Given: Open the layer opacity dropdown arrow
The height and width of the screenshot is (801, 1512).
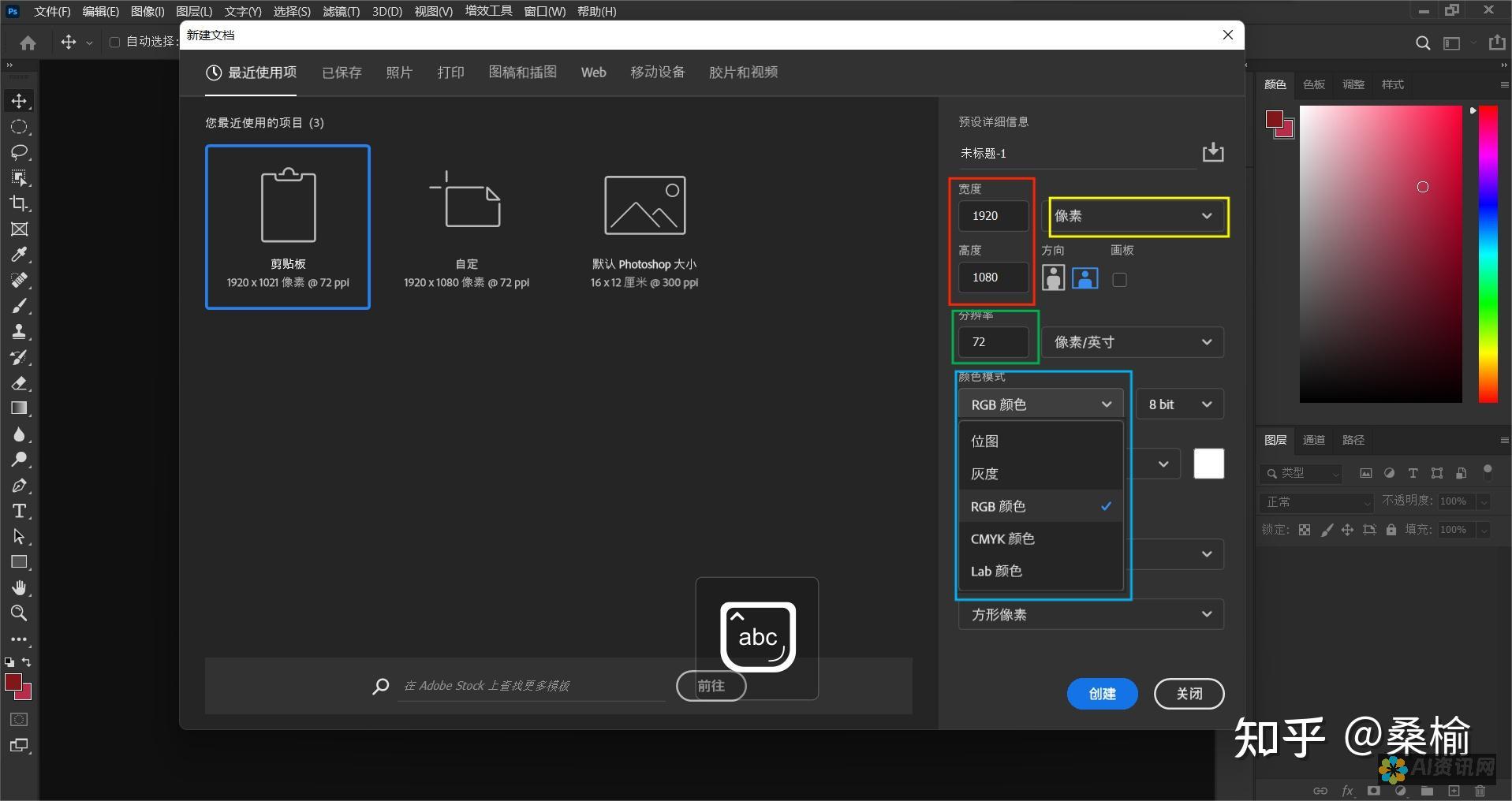Looking at the screenshot, I should 1484,501.
